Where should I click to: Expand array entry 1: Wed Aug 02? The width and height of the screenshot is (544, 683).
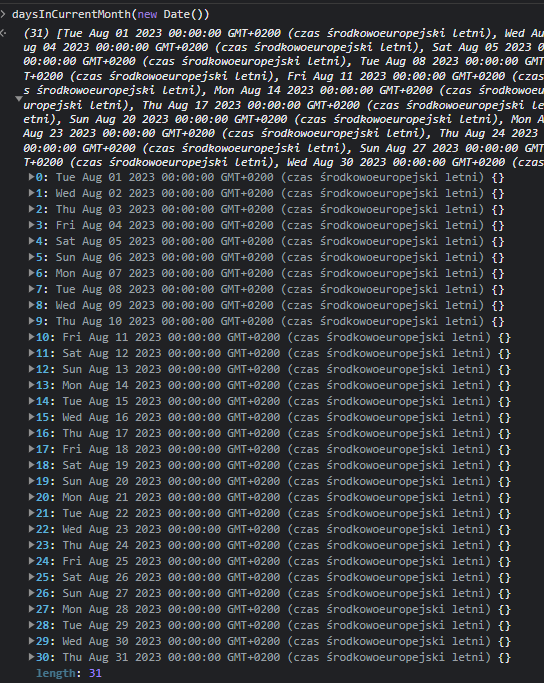(31, 193)
